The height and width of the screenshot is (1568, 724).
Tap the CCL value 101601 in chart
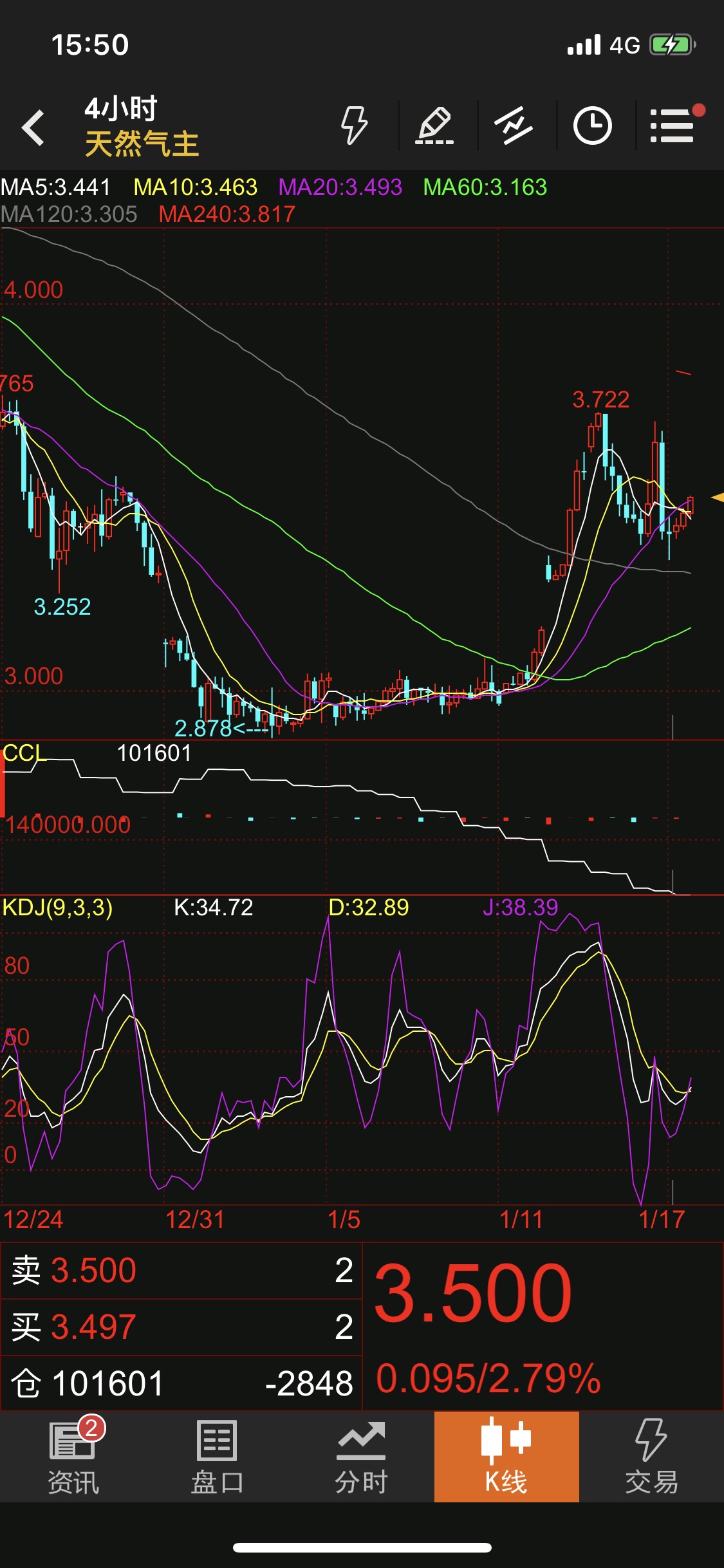pos(154,753)
